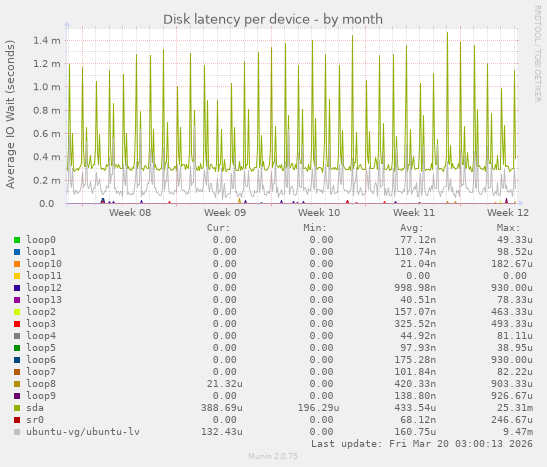Image resolution: width=547 pixels, height=467 pixels.
Task: Click loop9 maximum value 926.67u
Action: point(512,396)
